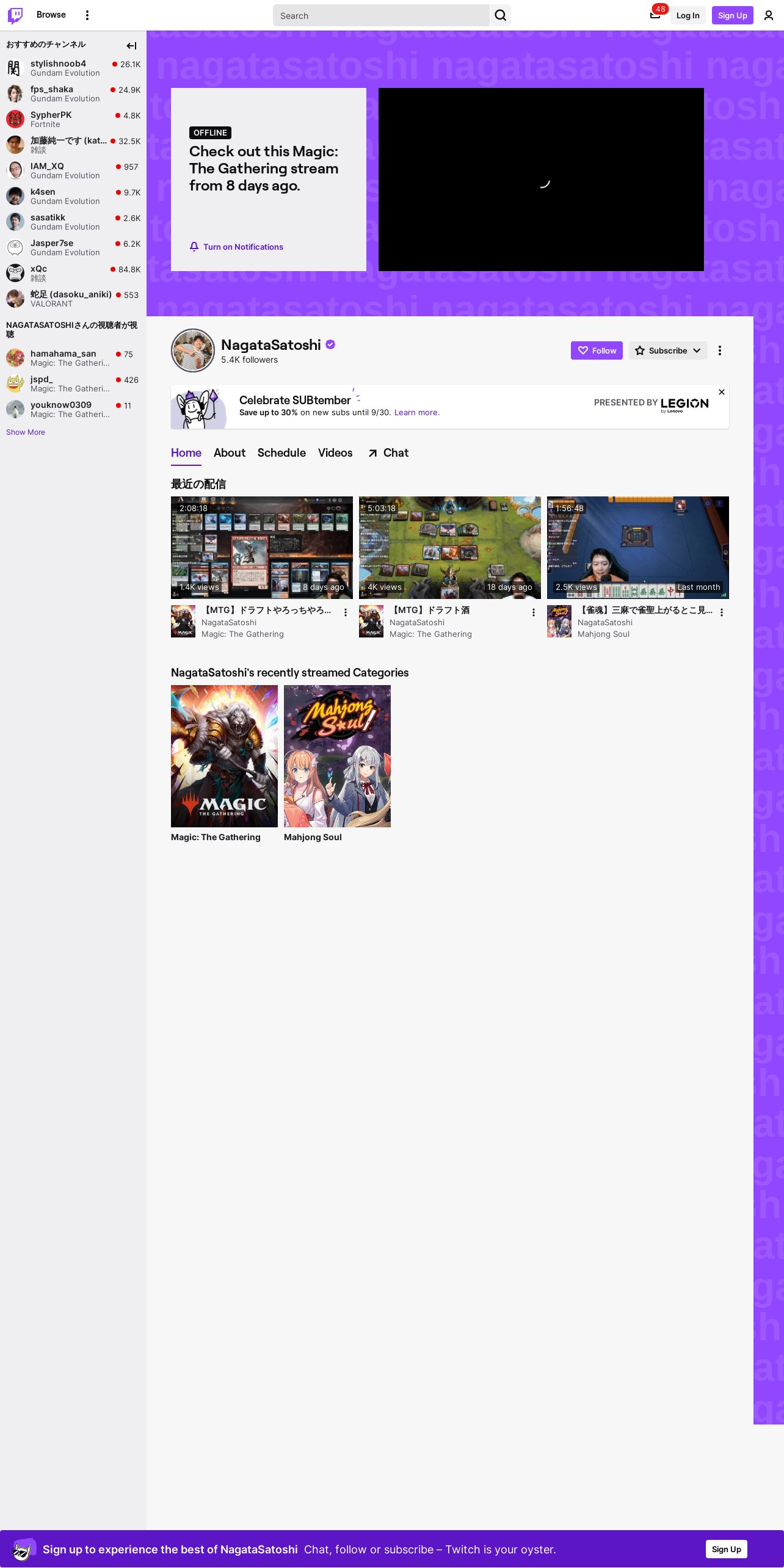Click video title 【MTG】ドラフト酒
The height and width of the screenshot is (1568, 784).
[x=429, y=610]
